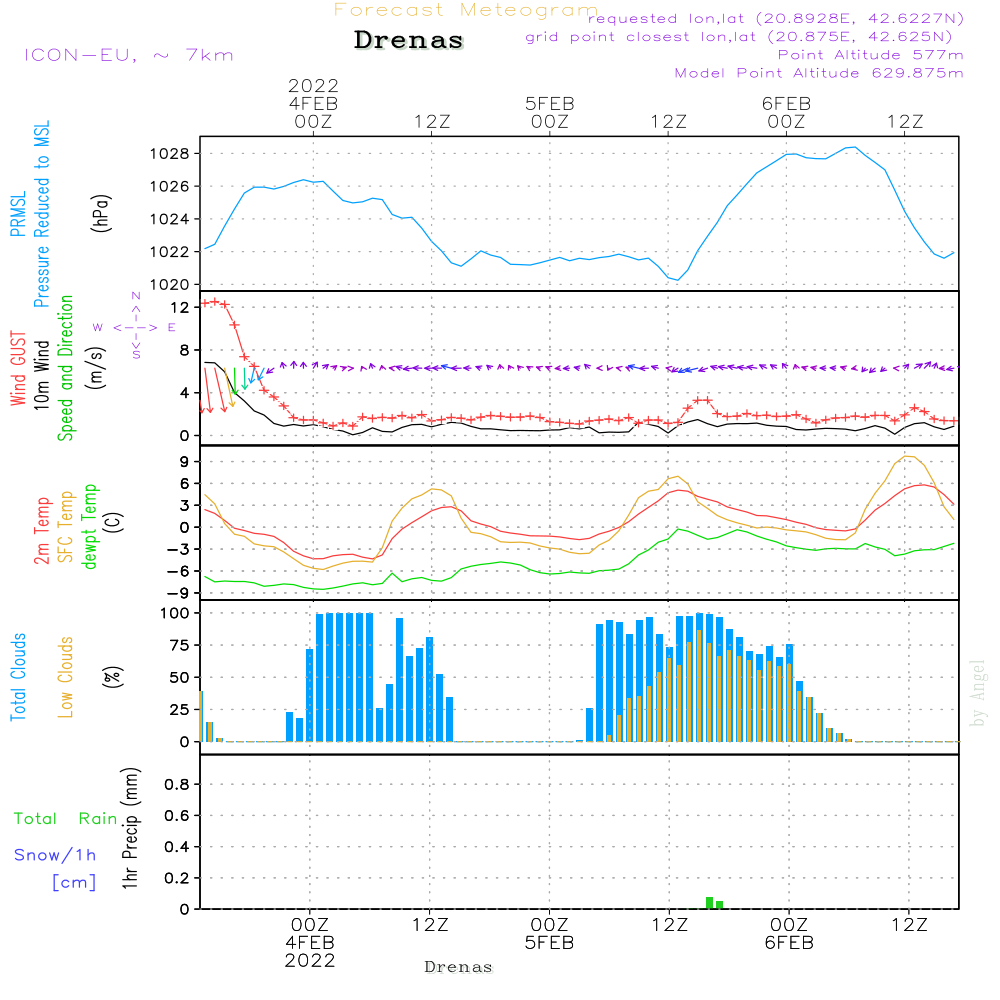This screenshot has width=1000, height=1000.
Task: Click the 25 value on cloud axis
Action: 180,710
